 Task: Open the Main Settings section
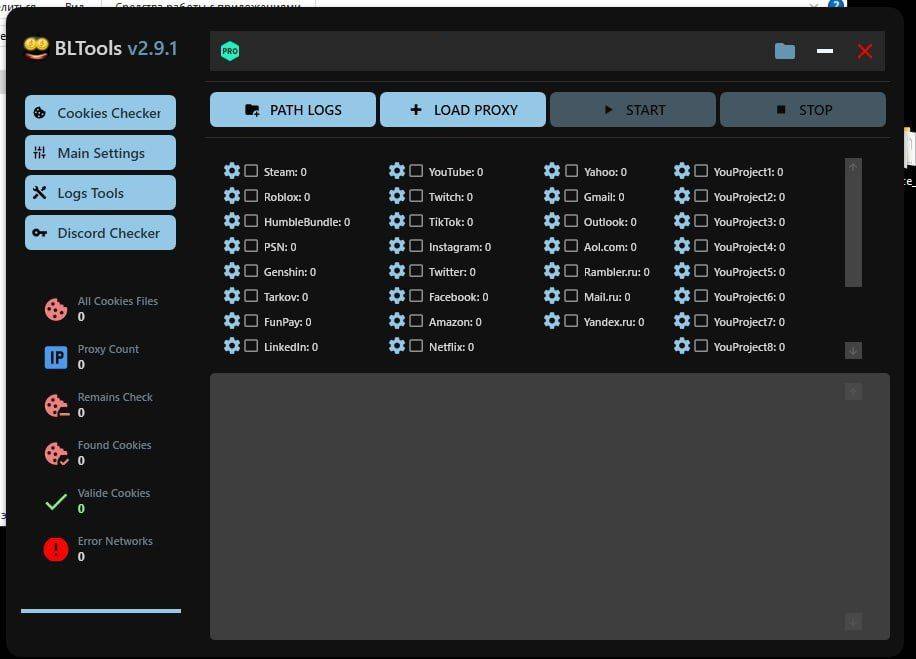100,153
